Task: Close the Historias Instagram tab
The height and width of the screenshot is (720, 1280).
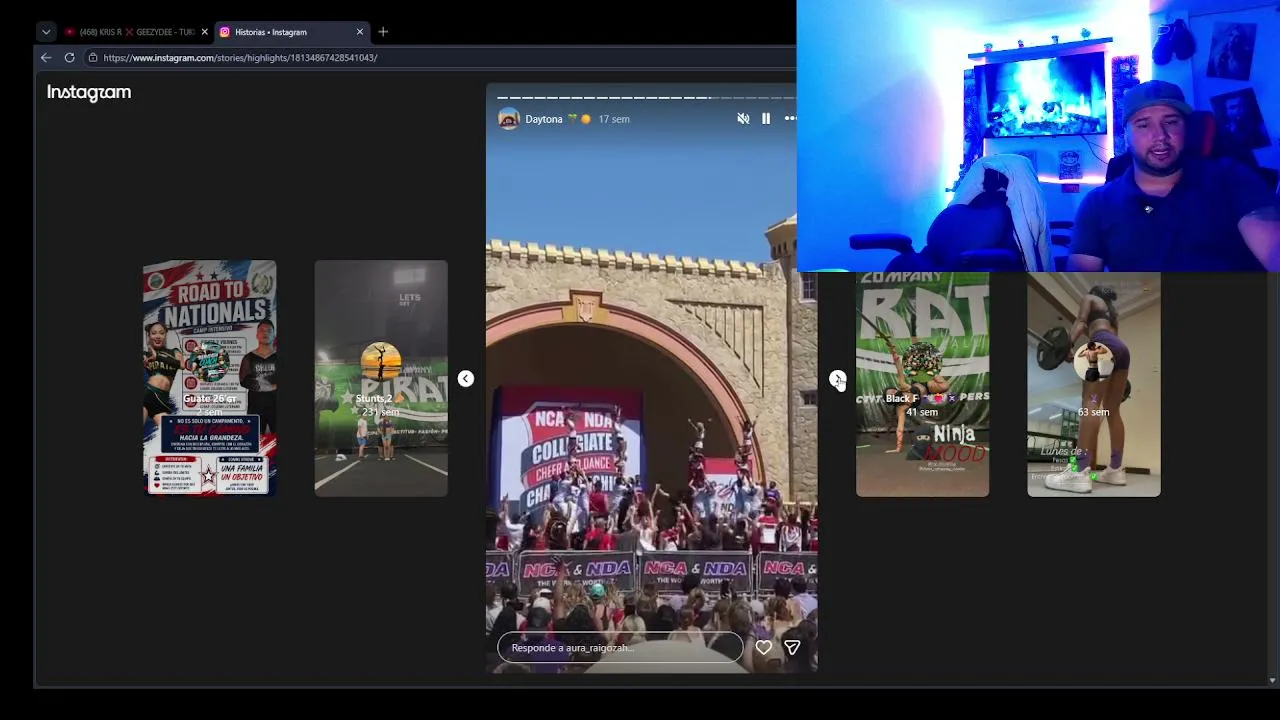Action: (360, 32)
